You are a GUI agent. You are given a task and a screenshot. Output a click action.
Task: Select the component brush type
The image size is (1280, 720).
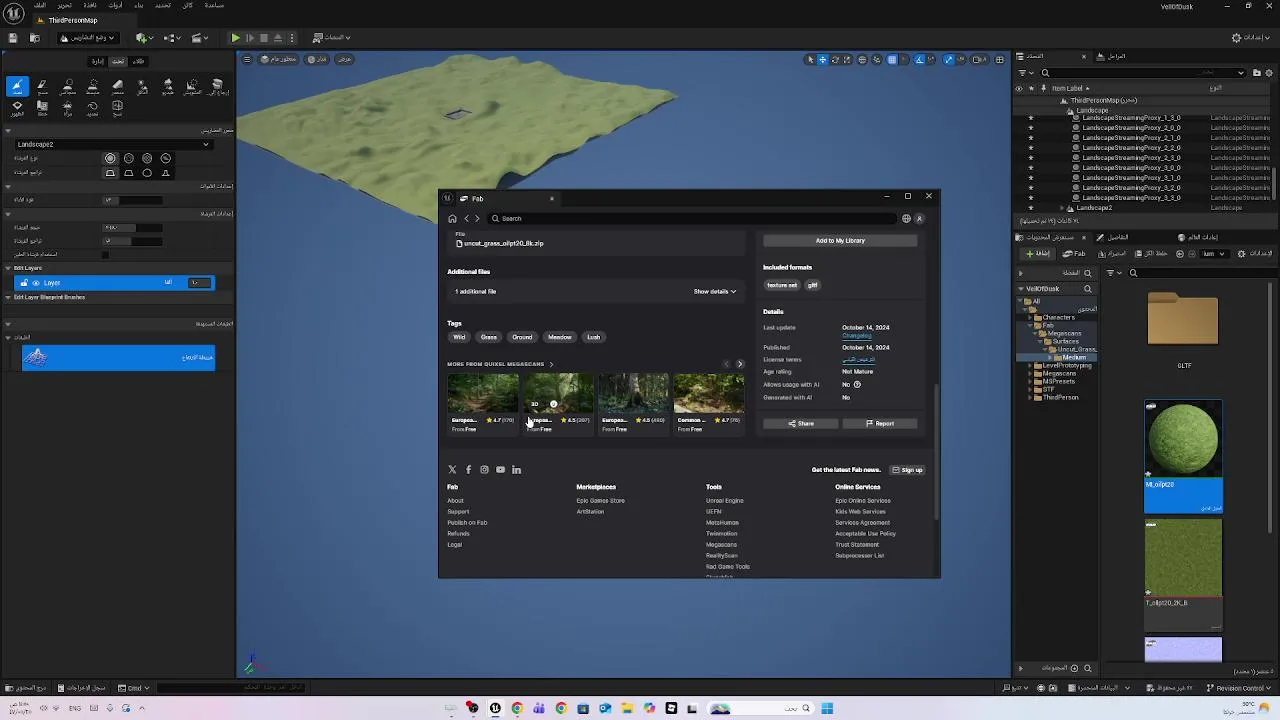166,158
